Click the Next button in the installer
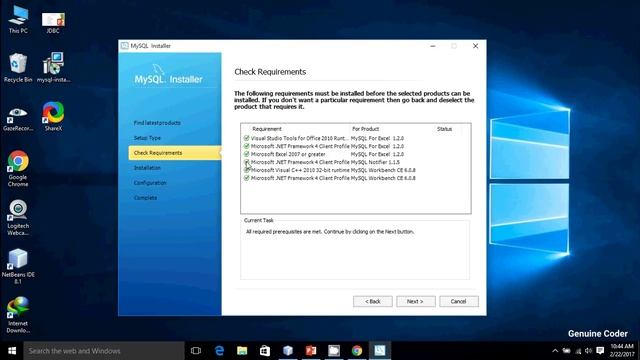 [416, 301]
